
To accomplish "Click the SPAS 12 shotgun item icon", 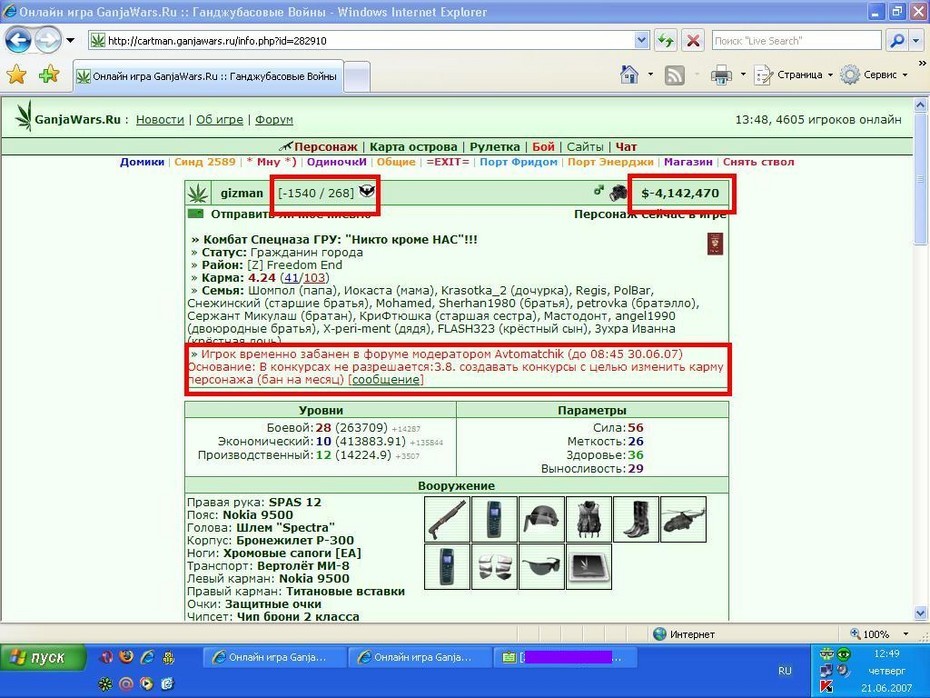I will [447, 519].
